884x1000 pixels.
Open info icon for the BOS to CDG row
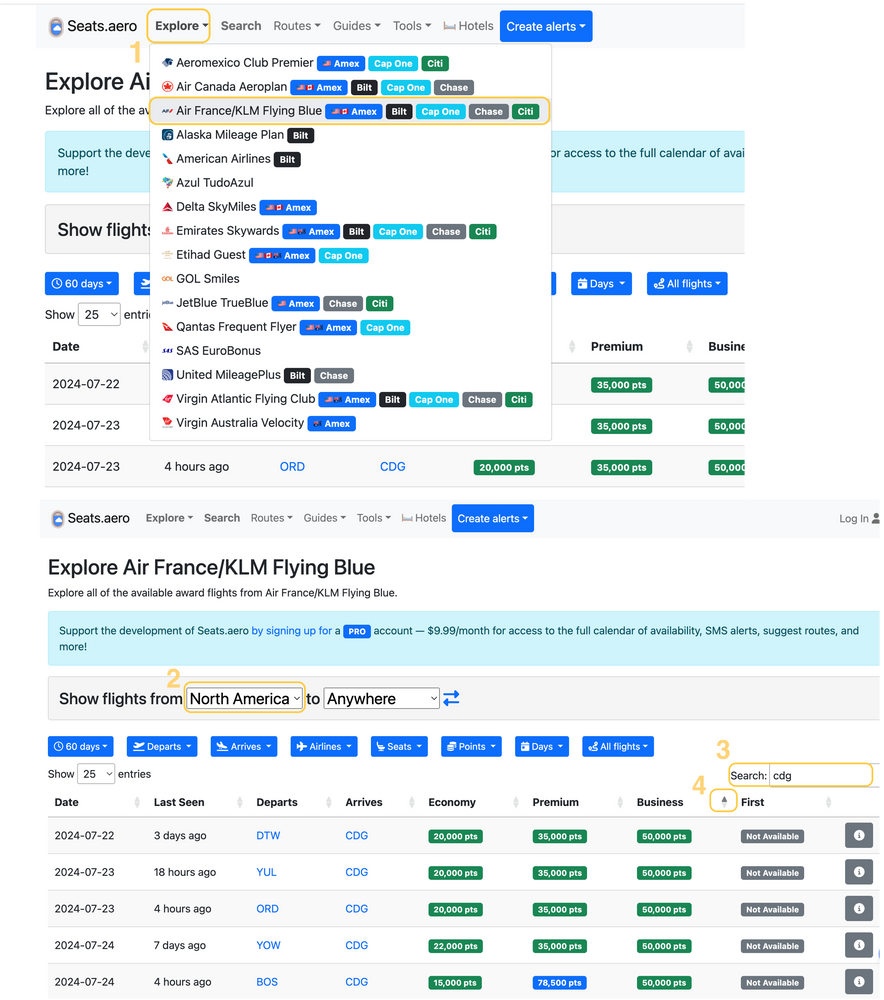(x=858, y=982)
